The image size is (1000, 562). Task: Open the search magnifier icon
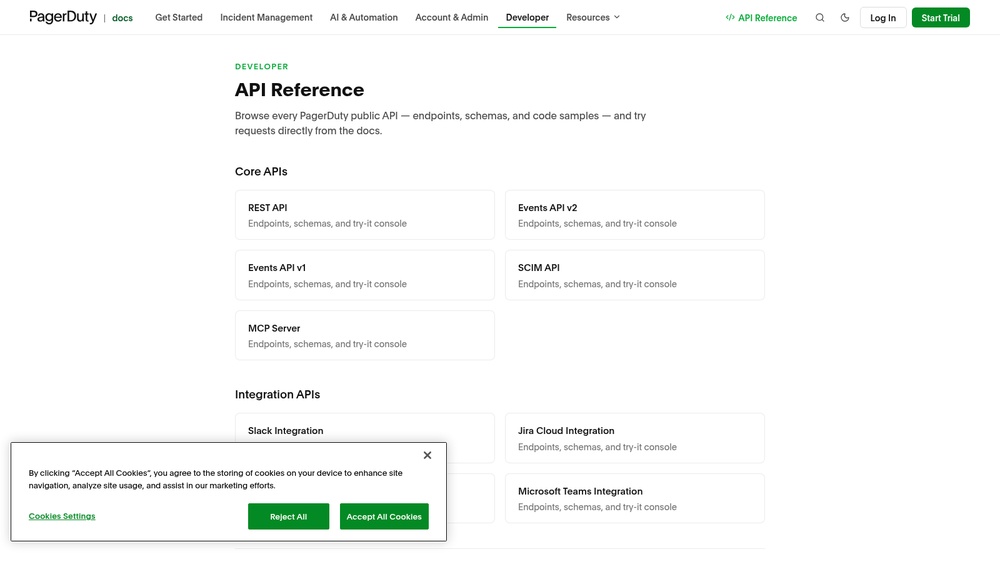(x=820, y=18)
